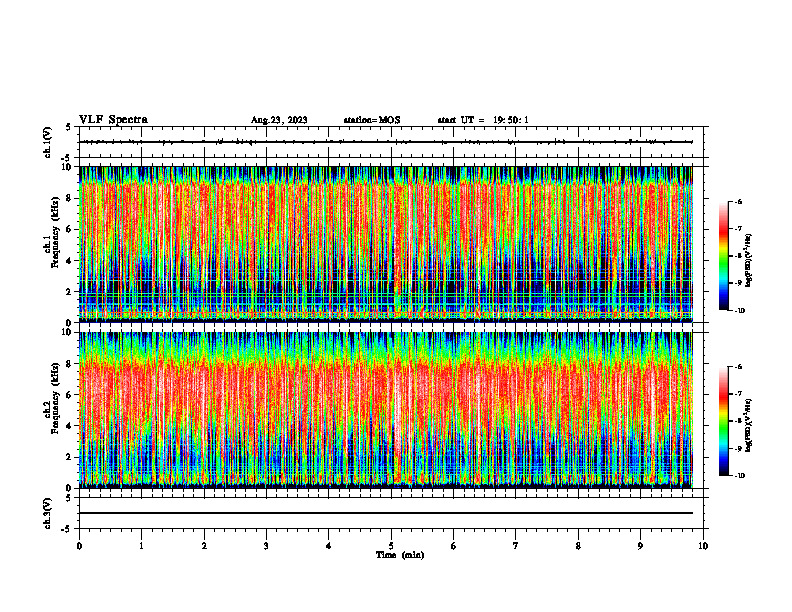Click the "station=MOS" header text

[x=372, y=120]
